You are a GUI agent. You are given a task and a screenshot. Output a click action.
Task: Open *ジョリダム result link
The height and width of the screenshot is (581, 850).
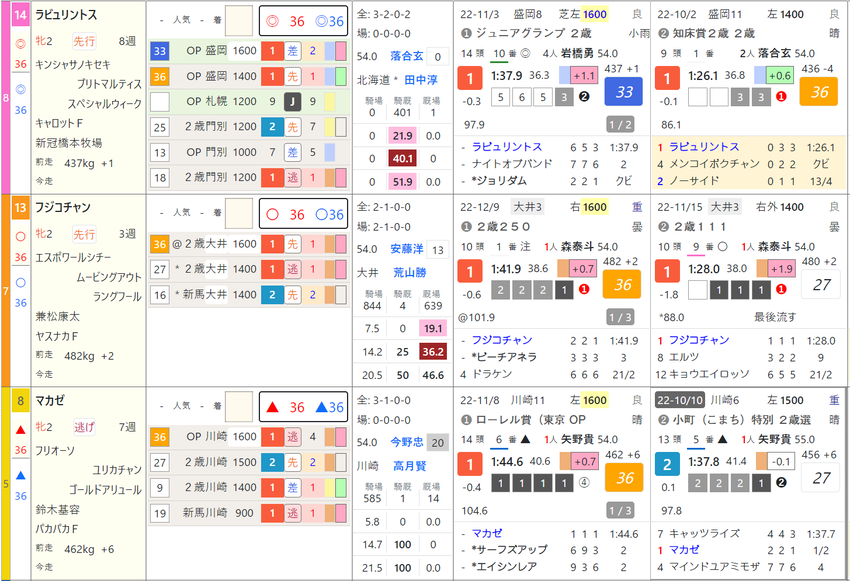[499, 180]
